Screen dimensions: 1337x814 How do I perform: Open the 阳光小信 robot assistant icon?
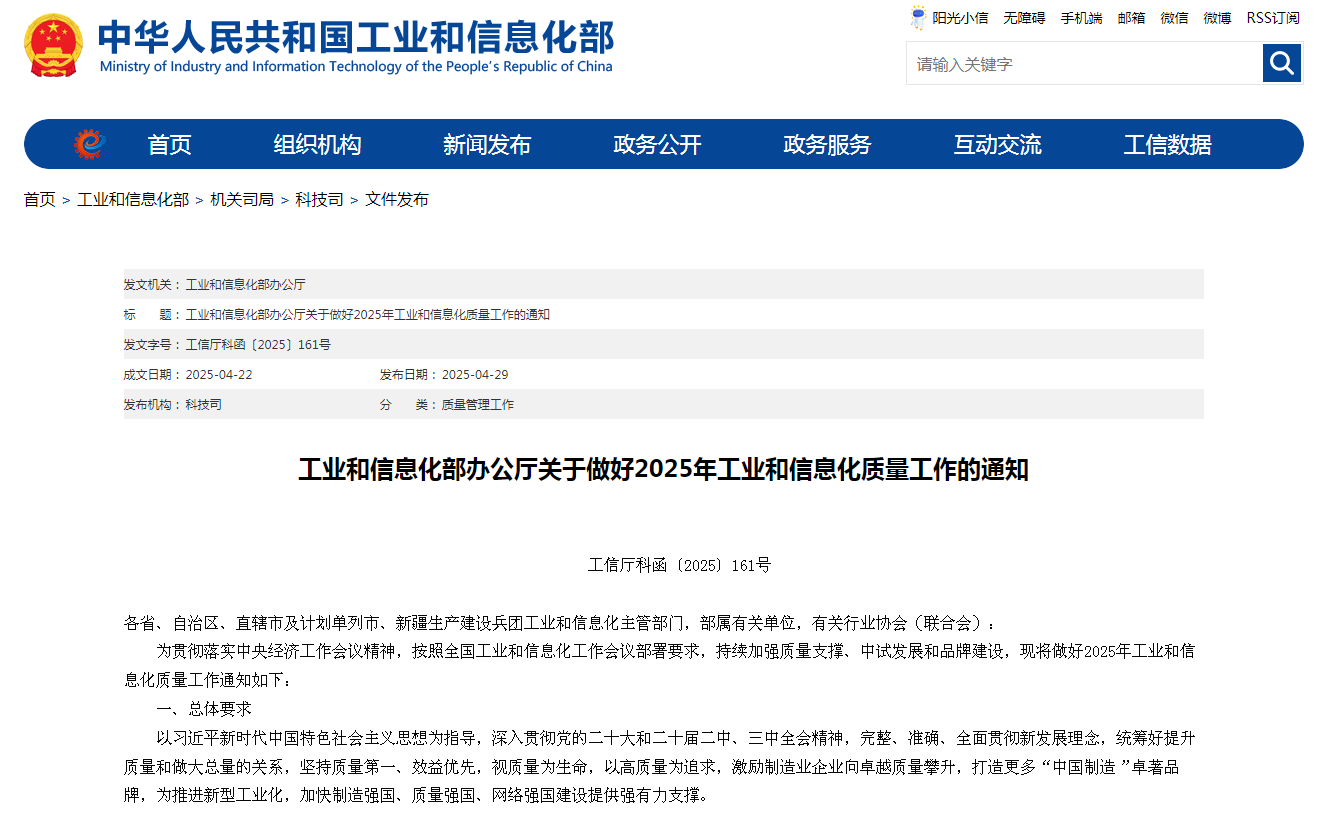point(918,17)
